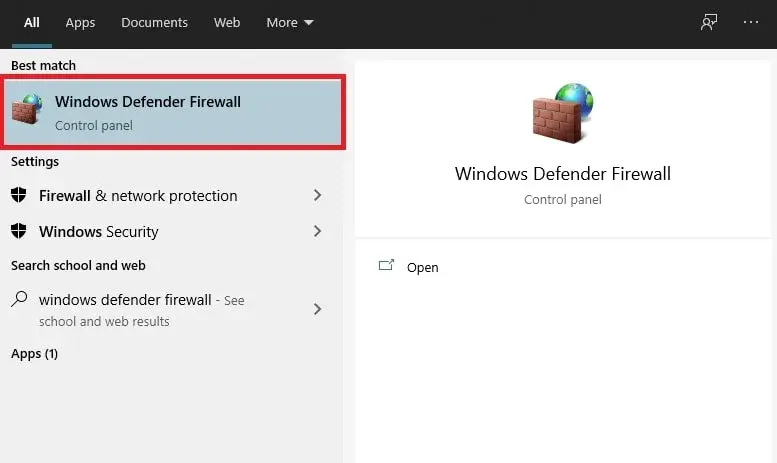
Task: Select the Web tab
Action: [227, 23]
